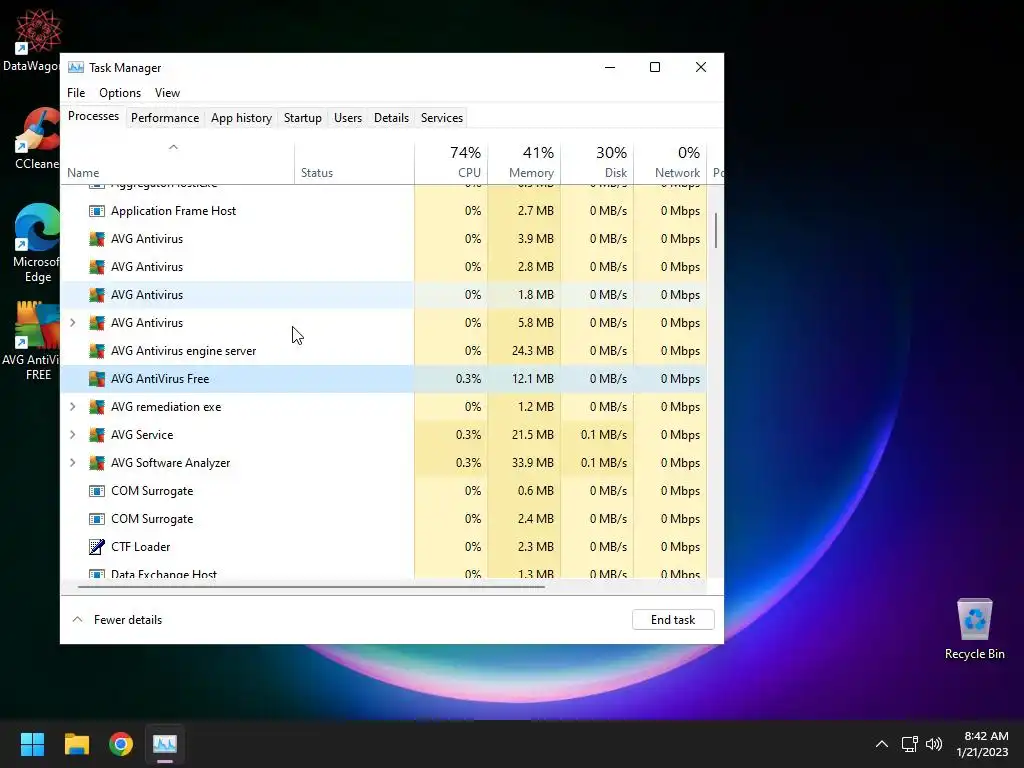Screen dimensions: 1024x768
Task: Click the 33.9 MB memory value
Action: pyautogui.click(x=533, y=463)
